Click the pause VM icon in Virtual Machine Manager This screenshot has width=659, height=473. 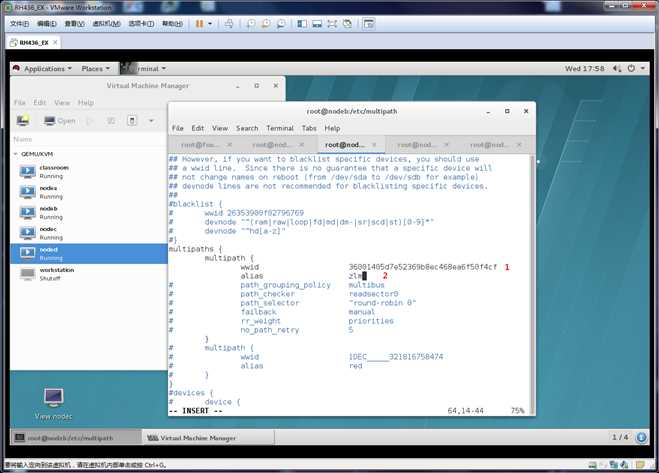click(x=111, y=121)
